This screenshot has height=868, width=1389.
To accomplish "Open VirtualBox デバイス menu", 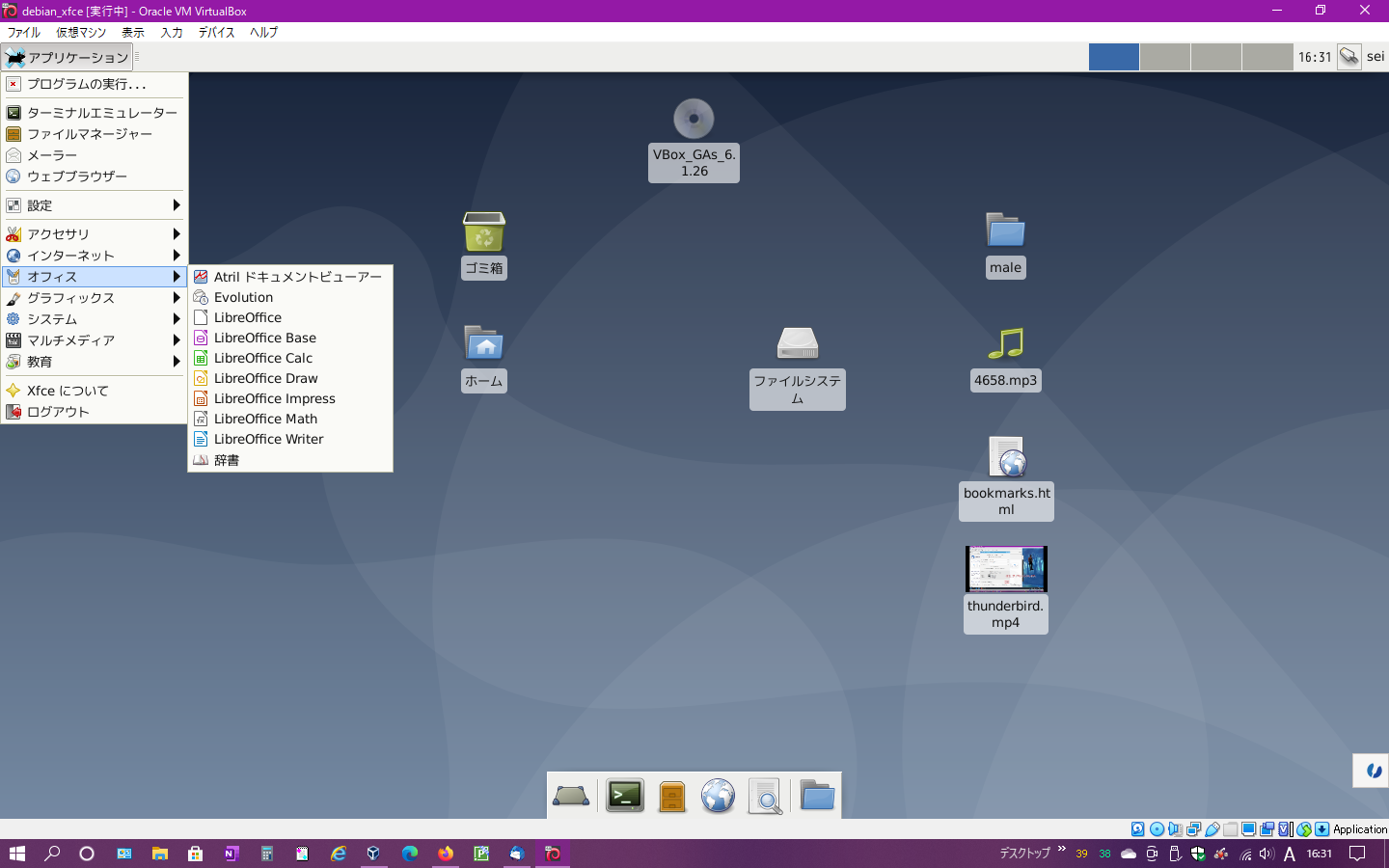I will (x=217, y=32).
